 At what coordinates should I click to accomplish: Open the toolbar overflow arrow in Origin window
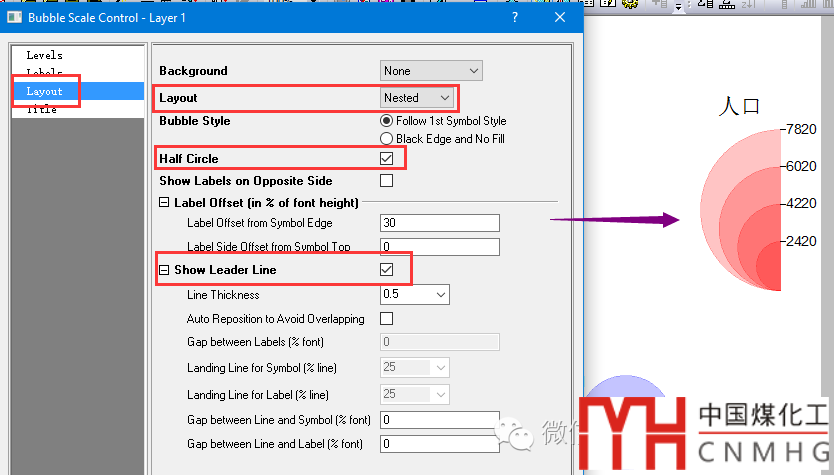(x=678, y=6)
